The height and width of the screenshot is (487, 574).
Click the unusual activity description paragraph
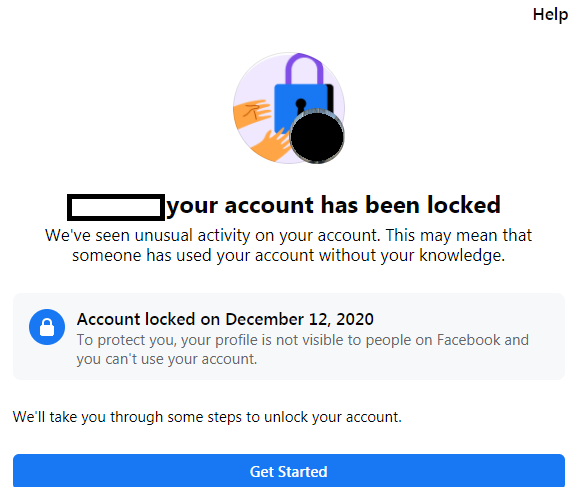[288, 245]
